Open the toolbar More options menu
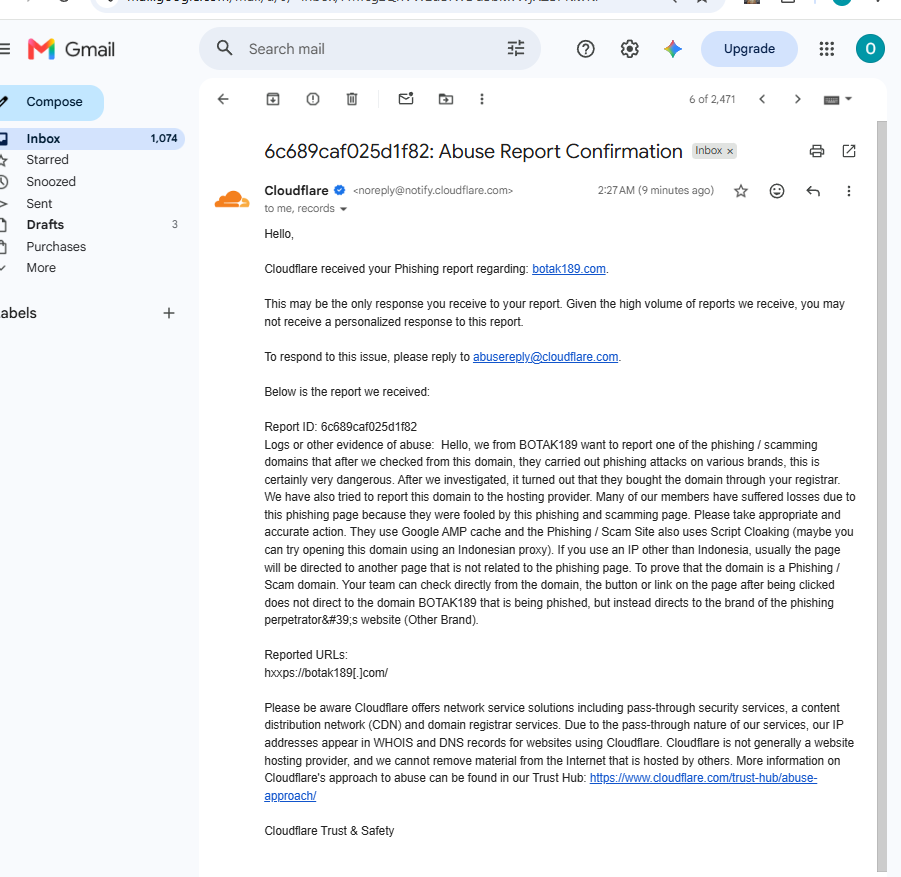Image resolution: width=901 pixels, height=877 pixels. tap(482, 99)
